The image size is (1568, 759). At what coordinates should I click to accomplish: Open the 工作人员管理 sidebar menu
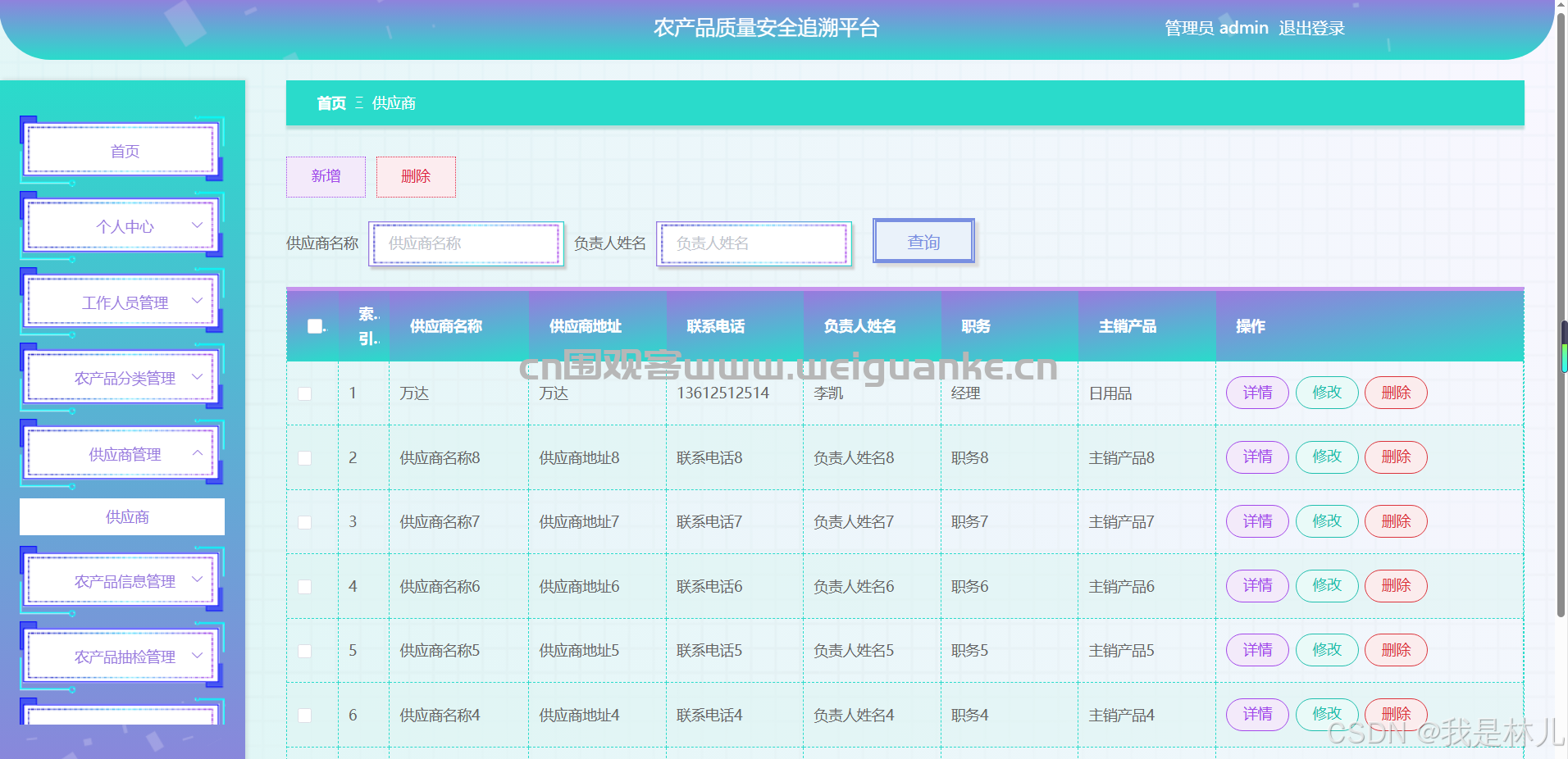coord(122,302)
